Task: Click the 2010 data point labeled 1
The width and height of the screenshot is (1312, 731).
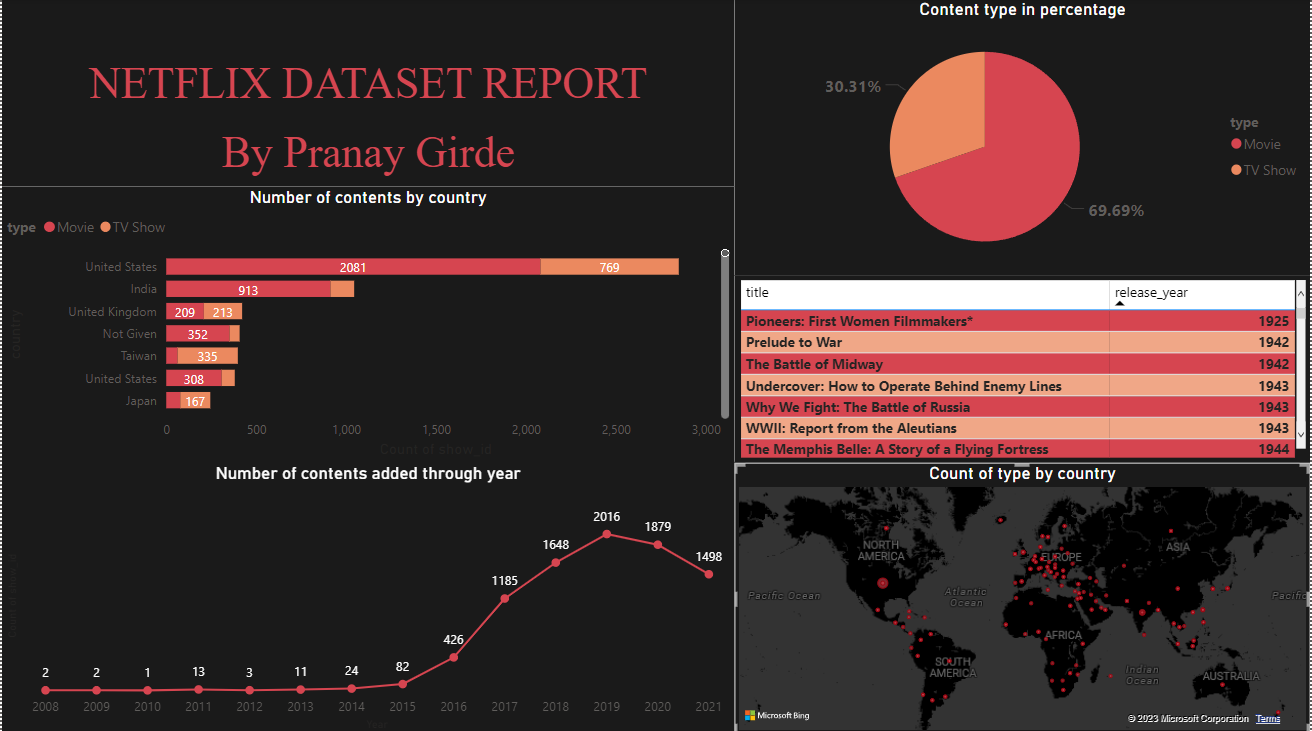Action: click(x=147, y=690)
